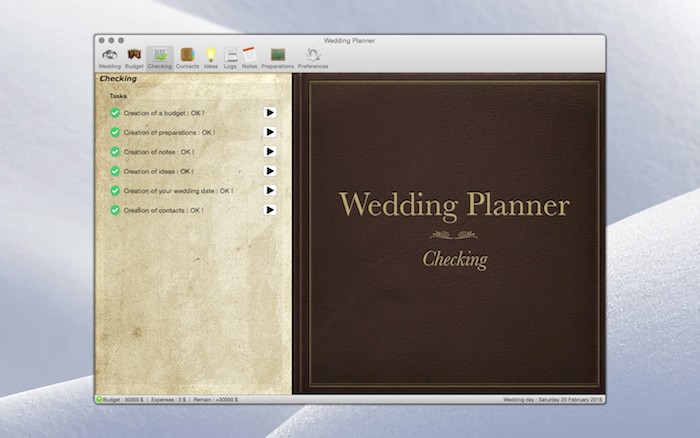Toggle green check for contacts creation
The width and height of the screenshot is (700, 438).
tap(115, 210)
